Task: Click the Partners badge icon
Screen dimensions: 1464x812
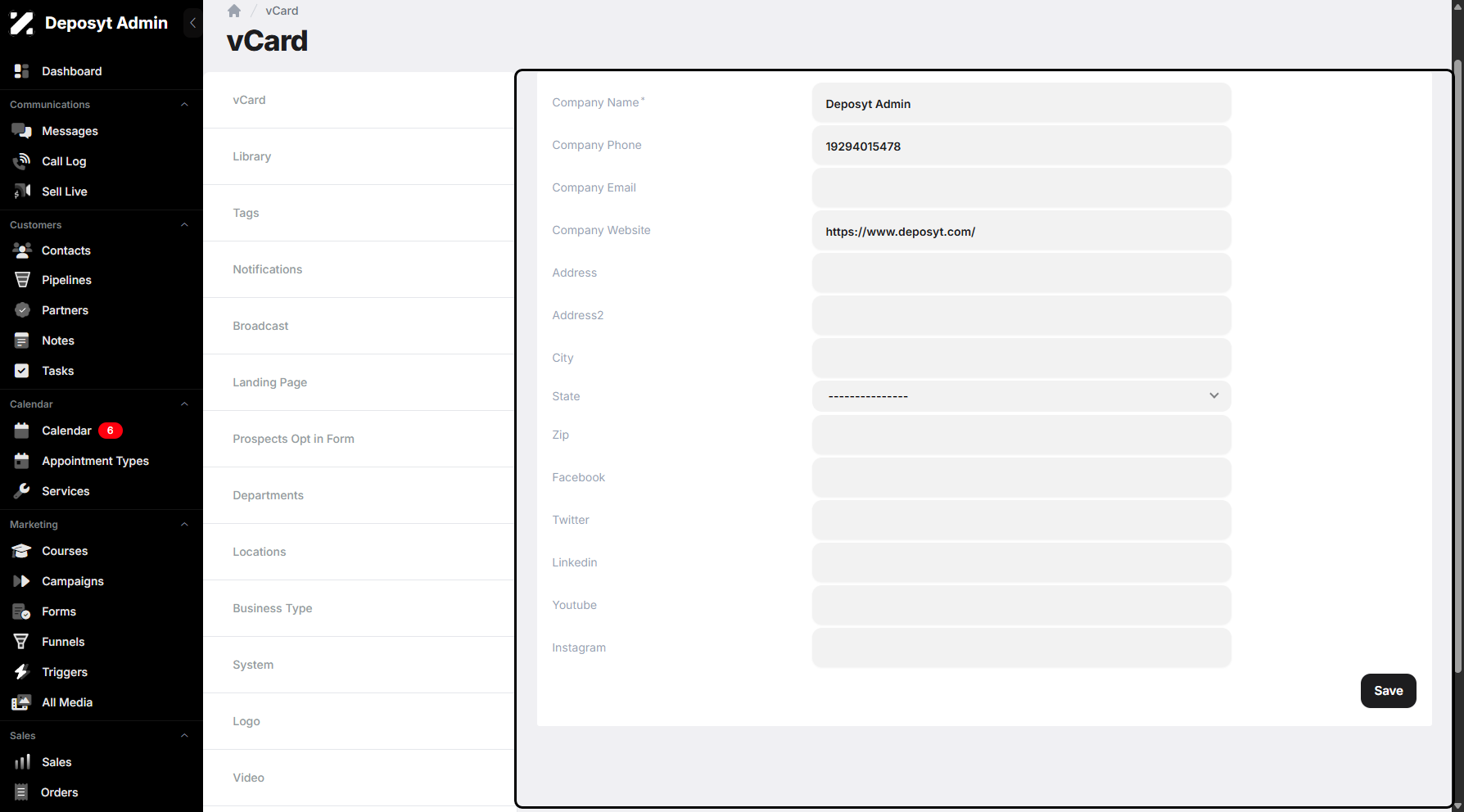Action: pyautogui.click(x=22, y=310)
